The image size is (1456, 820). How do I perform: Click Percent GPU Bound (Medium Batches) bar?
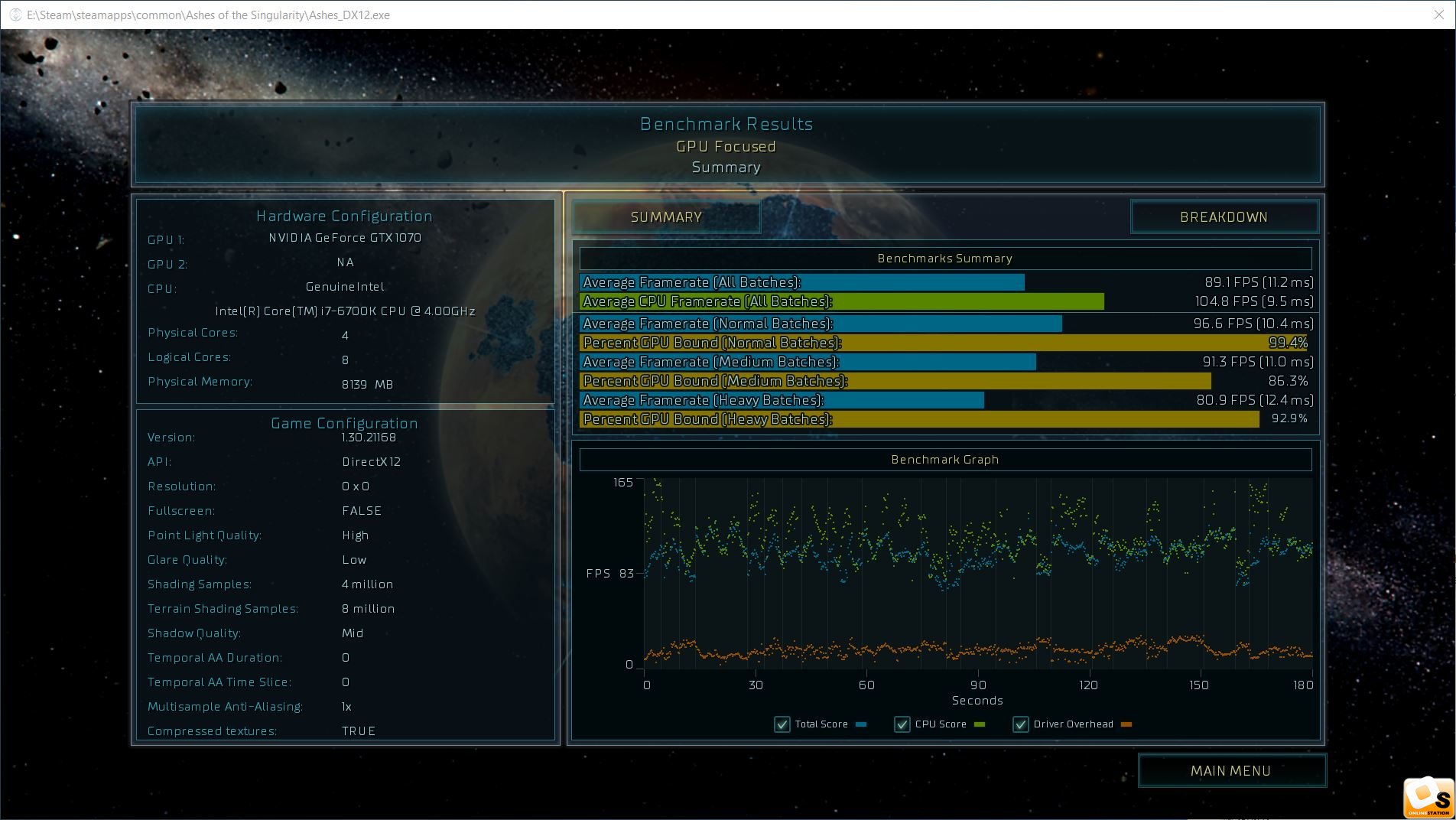coord(895,381)
